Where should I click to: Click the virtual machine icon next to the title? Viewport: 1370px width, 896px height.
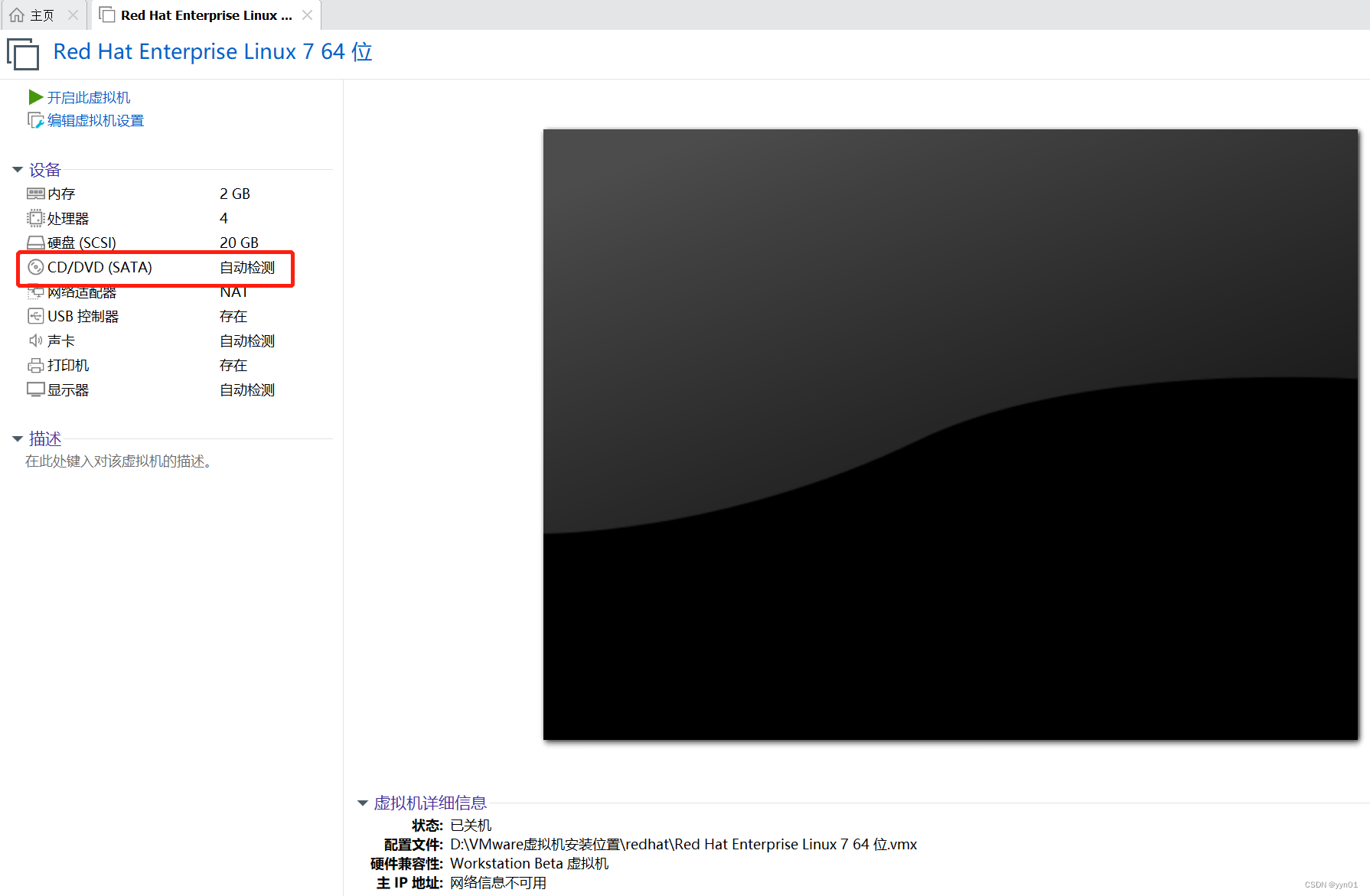tap(22, 54)
